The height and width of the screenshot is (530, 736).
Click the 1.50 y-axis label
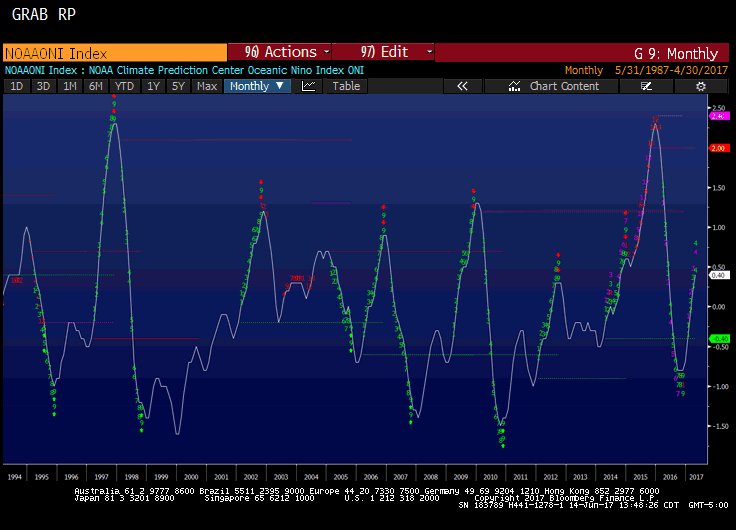pos(719,188)
